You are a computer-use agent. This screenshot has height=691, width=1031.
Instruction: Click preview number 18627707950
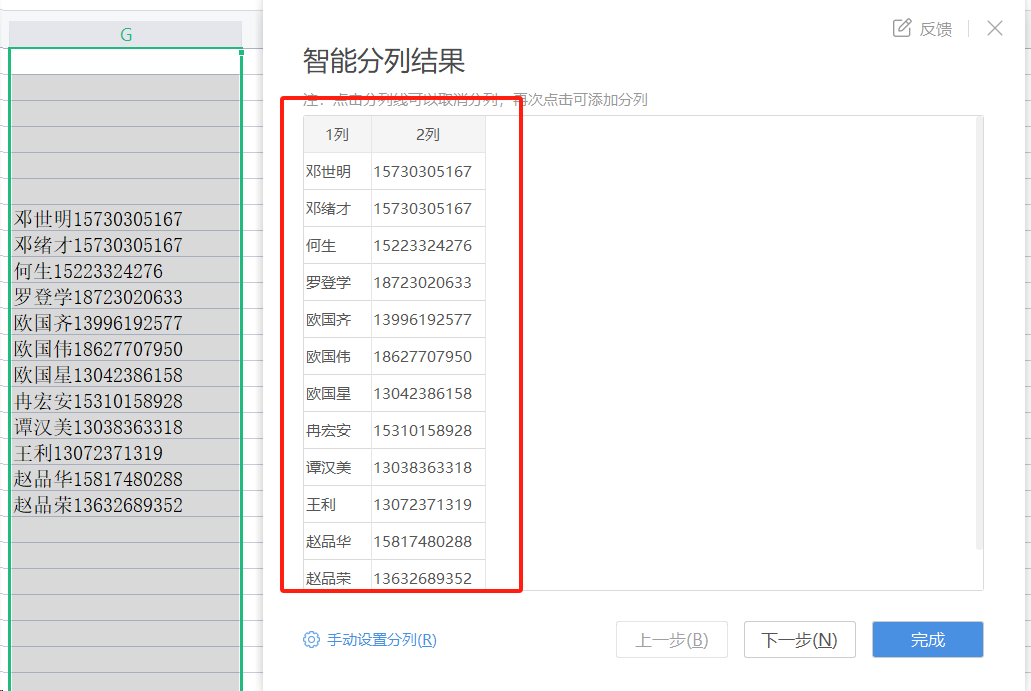pyautogui.click(x=428, y=356)
